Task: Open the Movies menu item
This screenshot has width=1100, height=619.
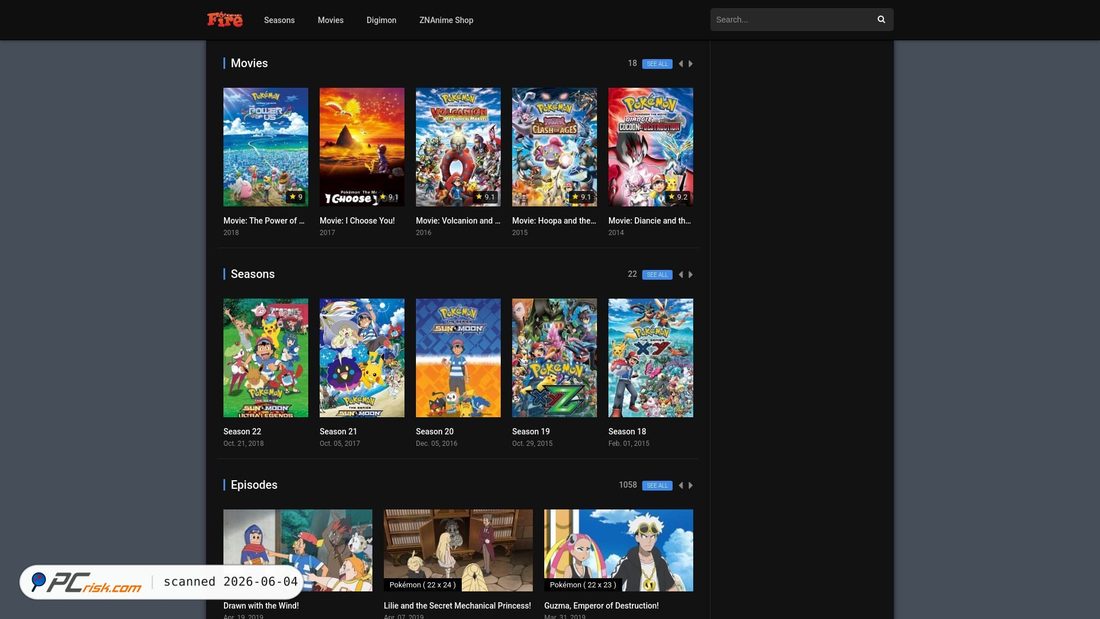Action: tap(330, 20)
